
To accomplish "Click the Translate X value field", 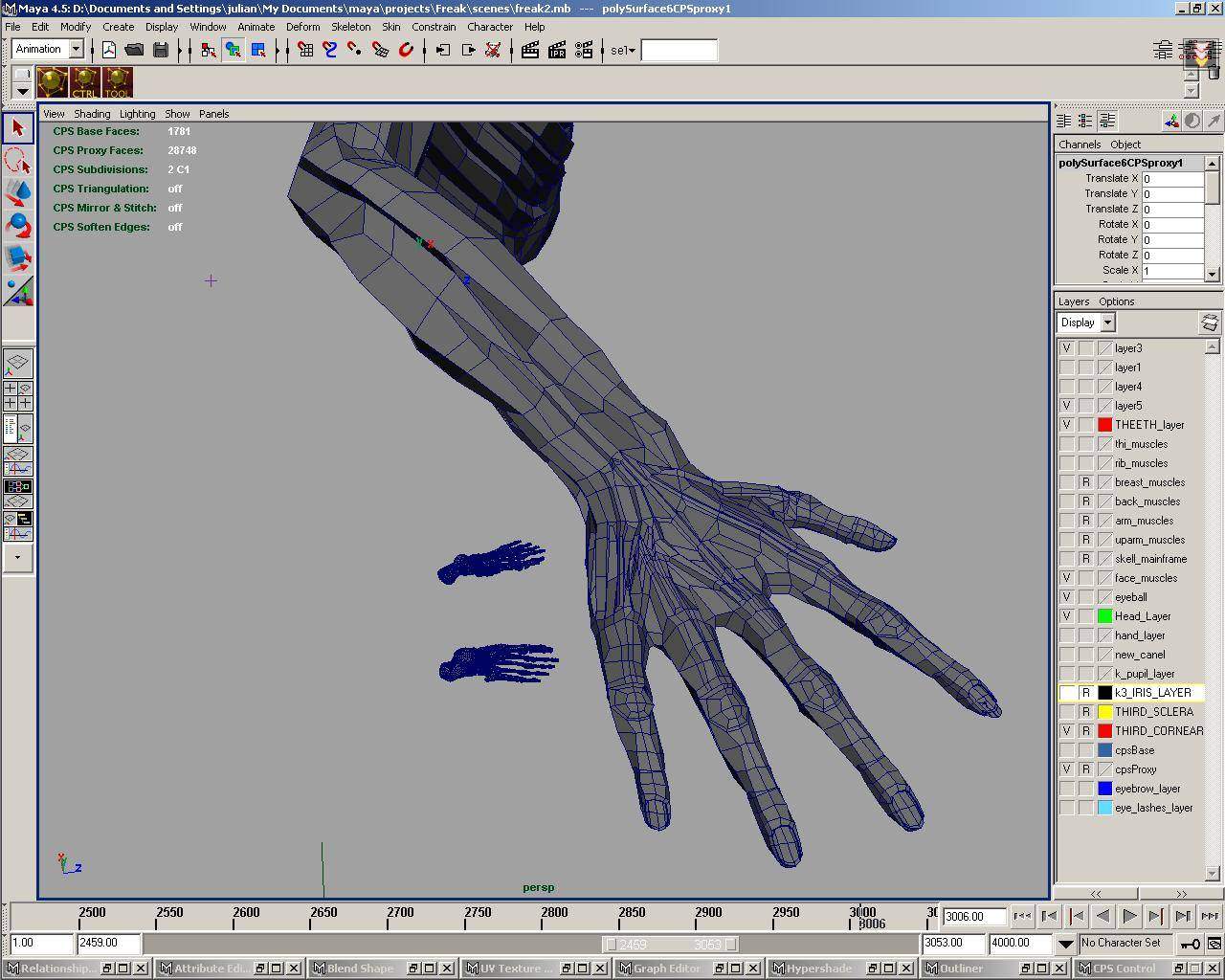I will [x=1171, y=179].
